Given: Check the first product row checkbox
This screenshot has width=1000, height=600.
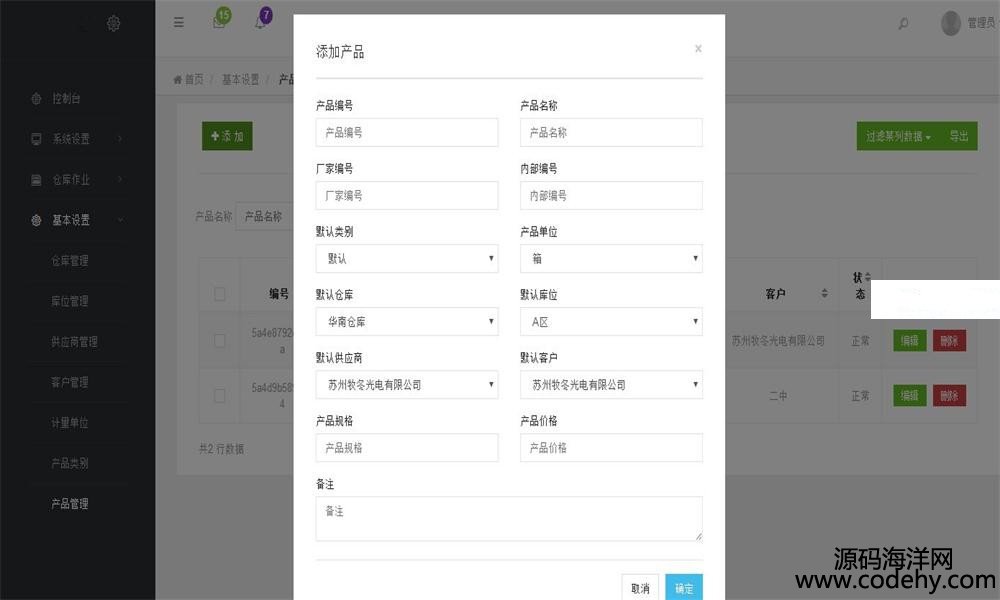Looking at the screenshot, I should [220, 340].
